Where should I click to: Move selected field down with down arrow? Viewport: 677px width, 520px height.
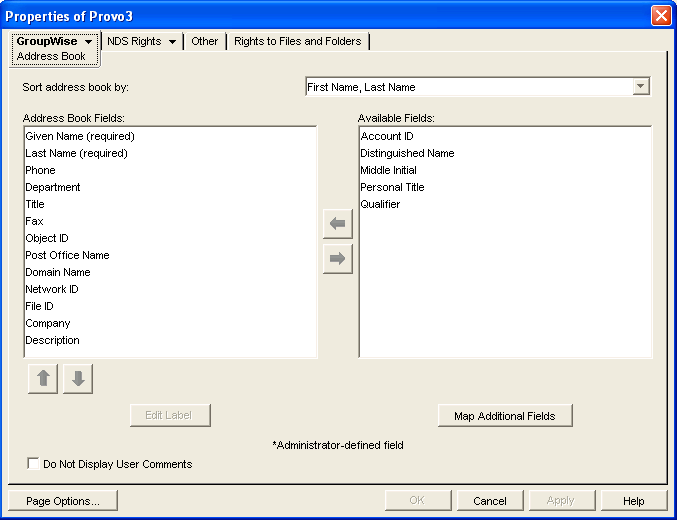pos(78,379)
